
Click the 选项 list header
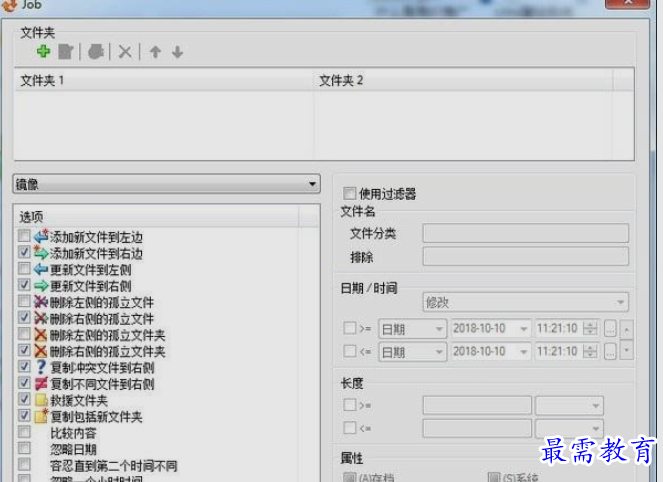point(156,216)
